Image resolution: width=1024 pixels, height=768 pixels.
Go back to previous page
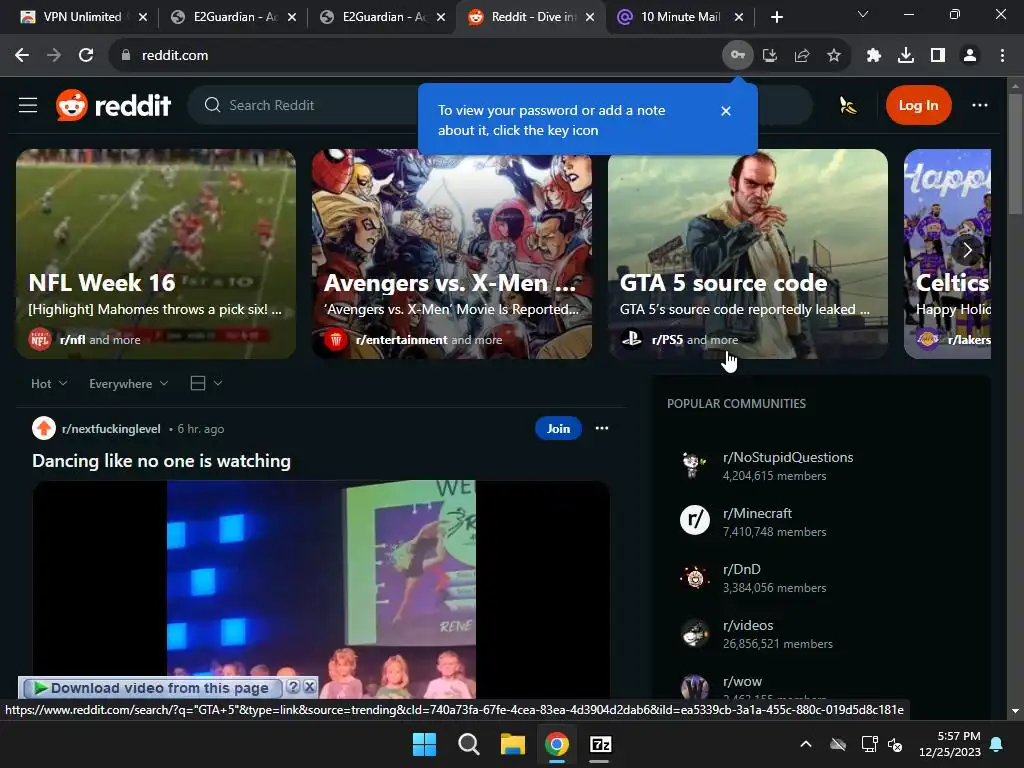point(22,56)
